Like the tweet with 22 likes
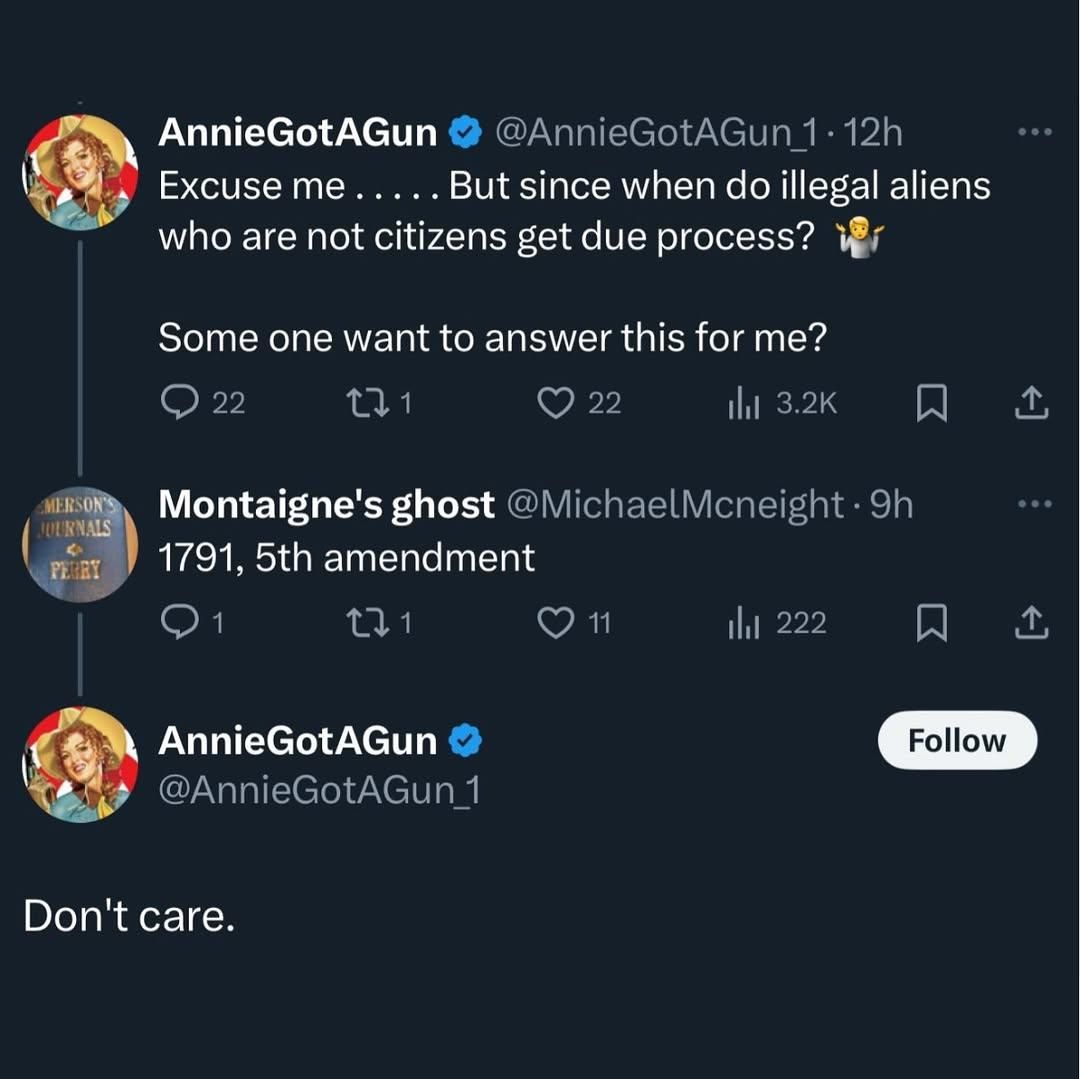This screenshot has width=1080, height=1079. [553, 403]
